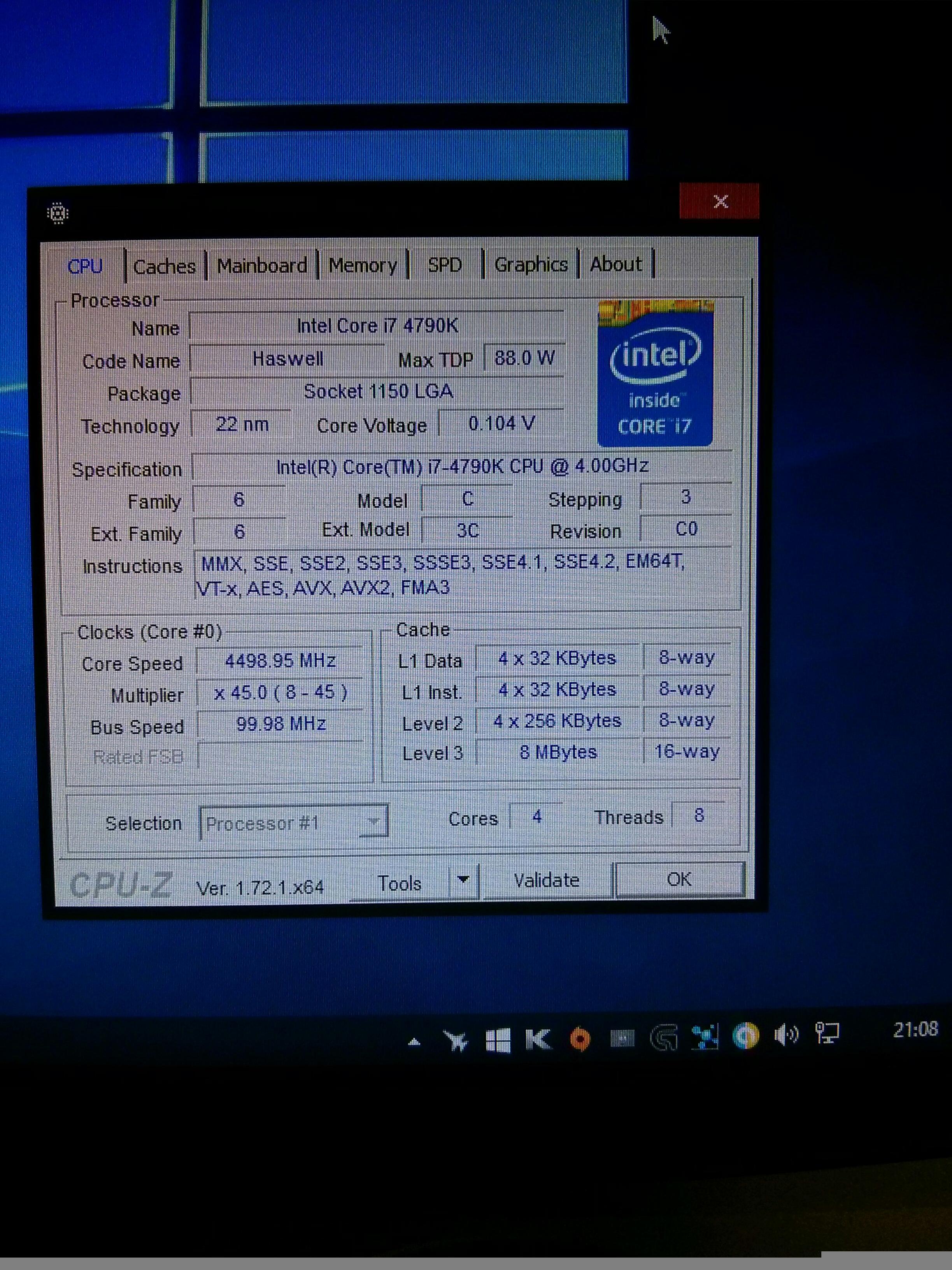The image size is (952, 1270).
Task: Click the taskbar clock showing 21:08
Action: pos(915,1029)
